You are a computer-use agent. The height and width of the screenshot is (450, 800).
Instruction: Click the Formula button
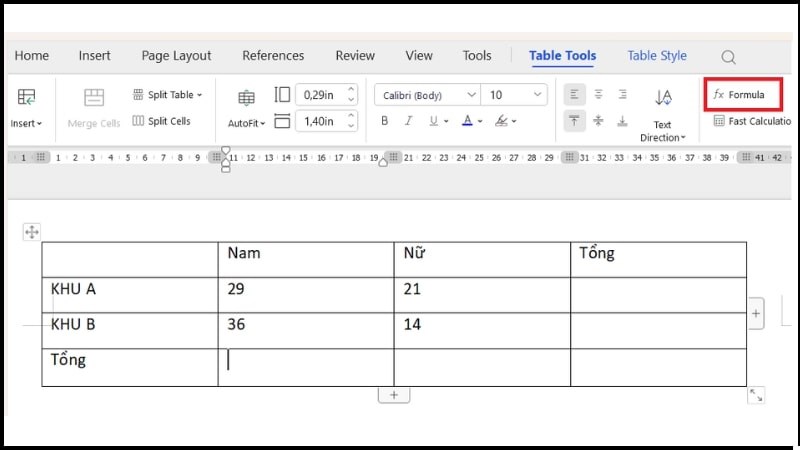coord(742,94)
